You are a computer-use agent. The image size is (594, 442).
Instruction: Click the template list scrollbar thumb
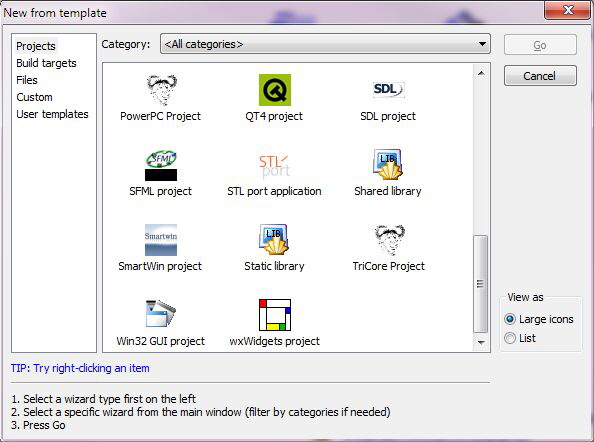pyautogui.click(x=481, y=284)
